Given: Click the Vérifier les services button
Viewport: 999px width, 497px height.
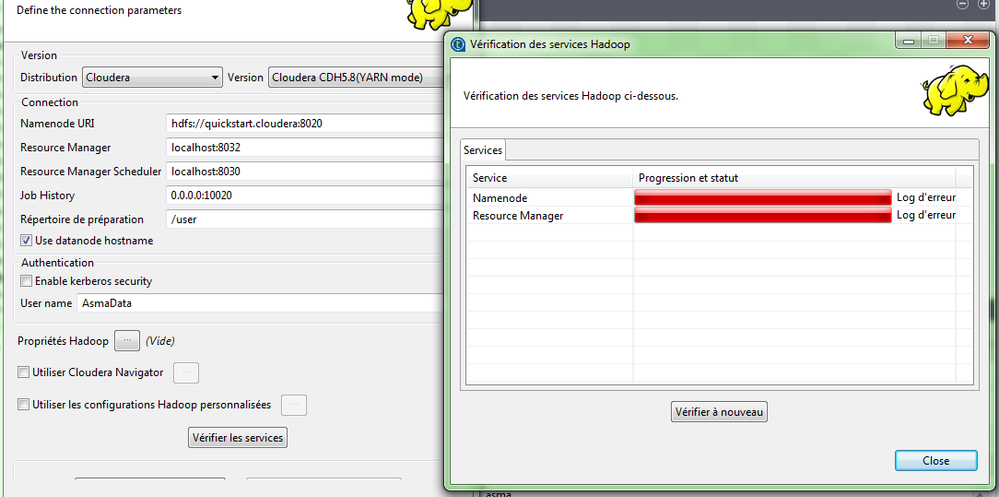Looking at the screenshot, I should (x=238, y=438).
